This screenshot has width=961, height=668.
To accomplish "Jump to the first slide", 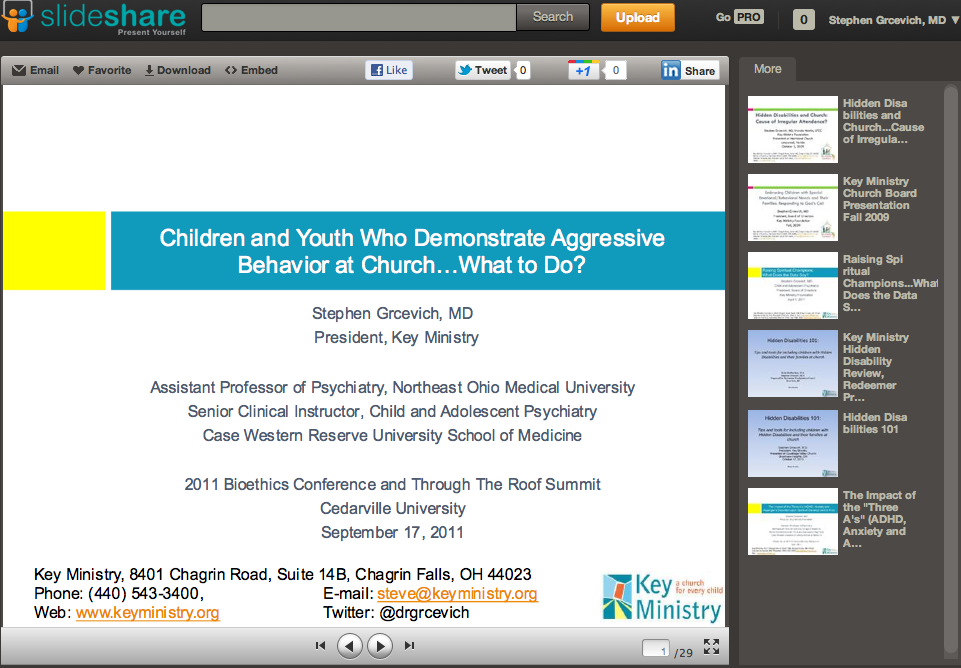I will click(x=320, y=646).
